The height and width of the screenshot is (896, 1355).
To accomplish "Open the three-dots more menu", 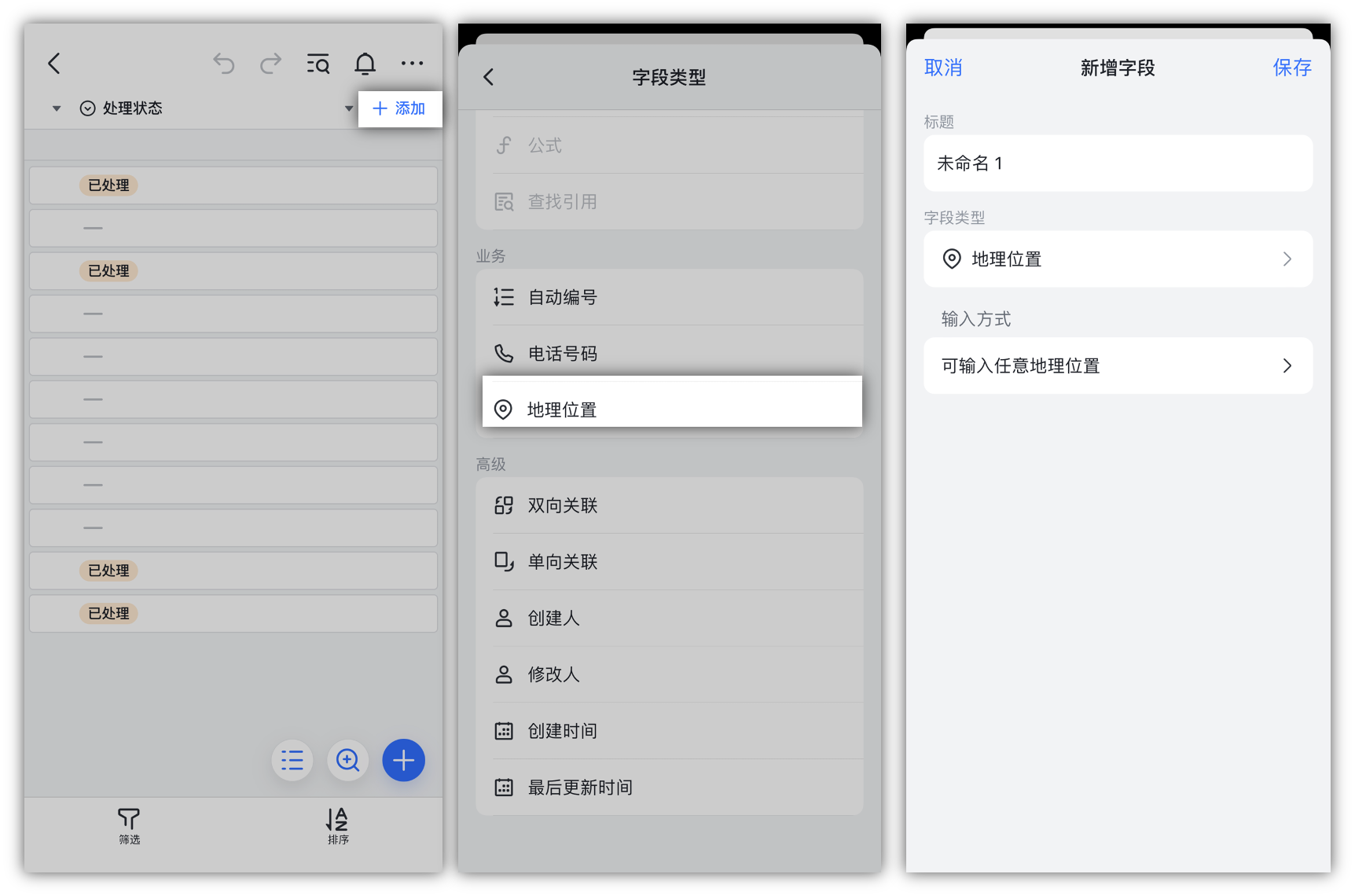I will pyautogui.click(x=412, y=64).
